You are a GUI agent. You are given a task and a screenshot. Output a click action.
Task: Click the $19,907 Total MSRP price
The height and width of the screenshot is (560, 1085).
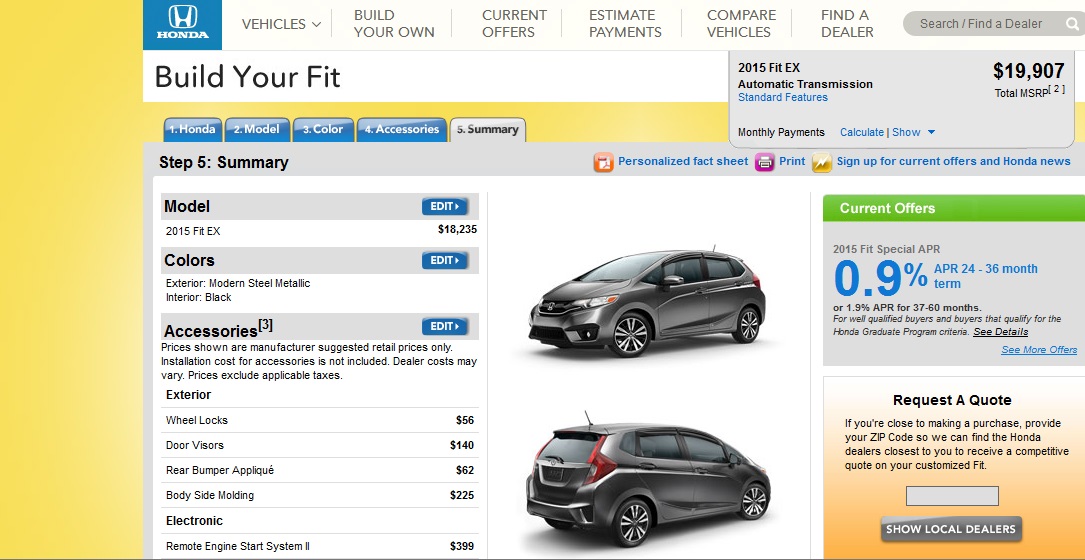(1028, 71)
